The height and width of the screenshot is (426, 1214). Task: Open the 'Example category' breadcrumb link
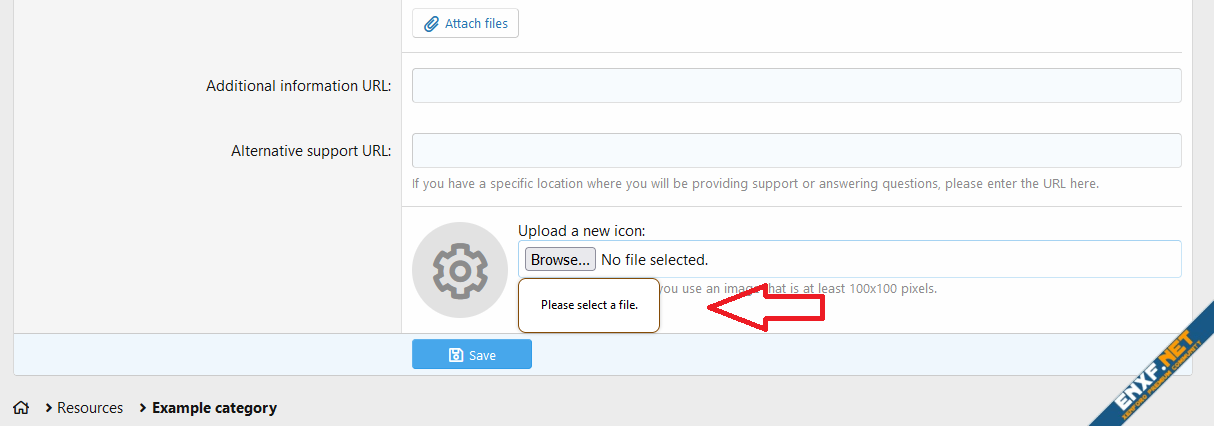tap(214, 408)
